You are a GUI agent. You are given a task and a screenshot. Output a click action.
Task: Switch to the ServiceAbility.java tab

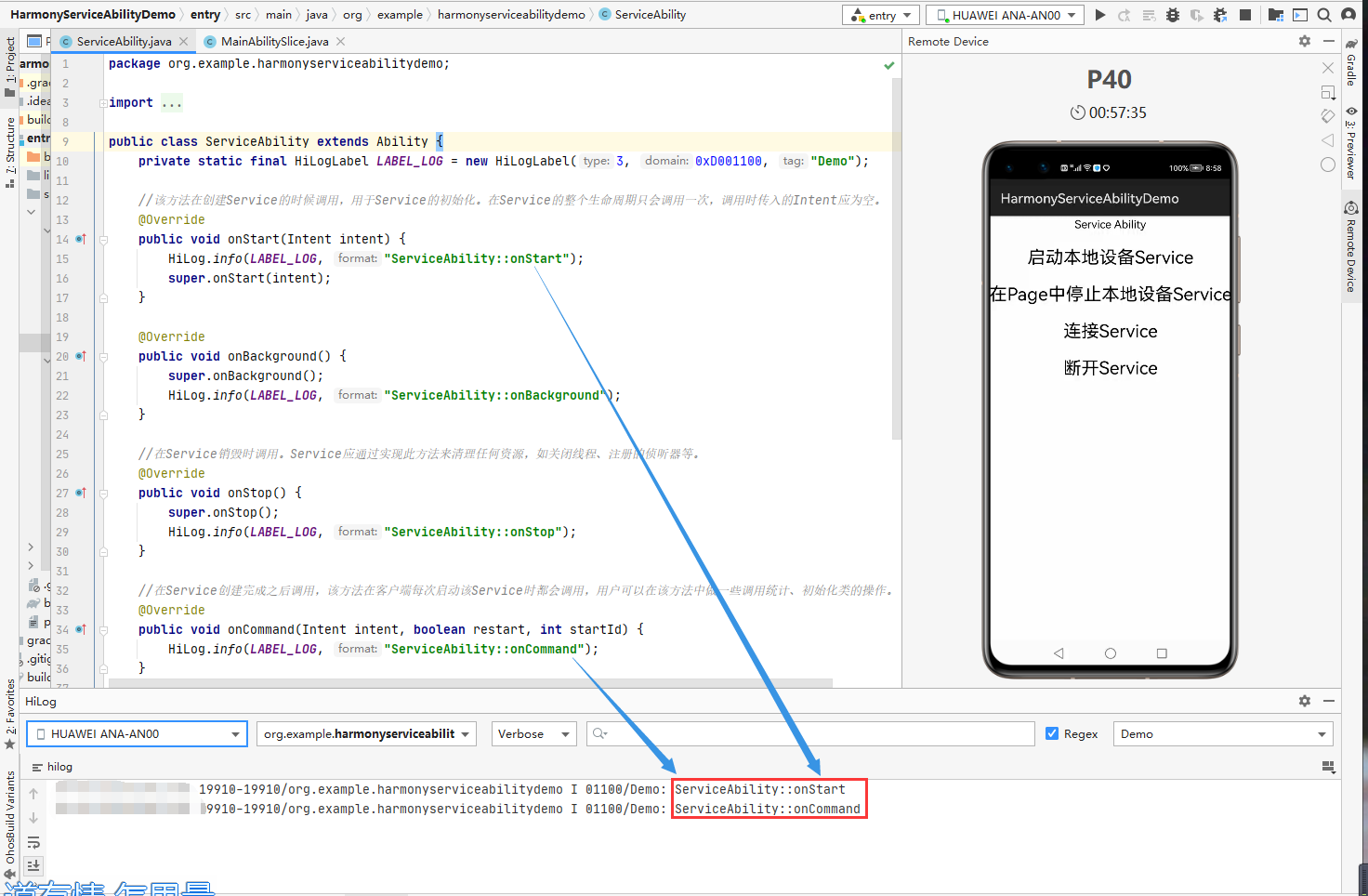(124, 42)
